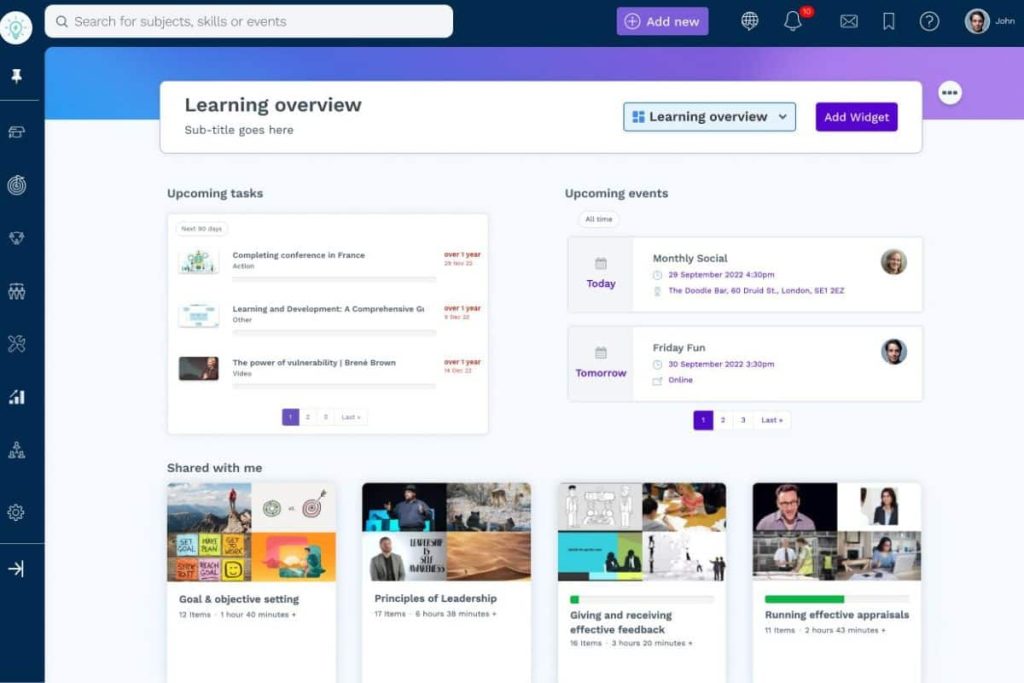Open the graduation cap learning icon
This screenshot has width=1024, height=683.
[16, 132]
